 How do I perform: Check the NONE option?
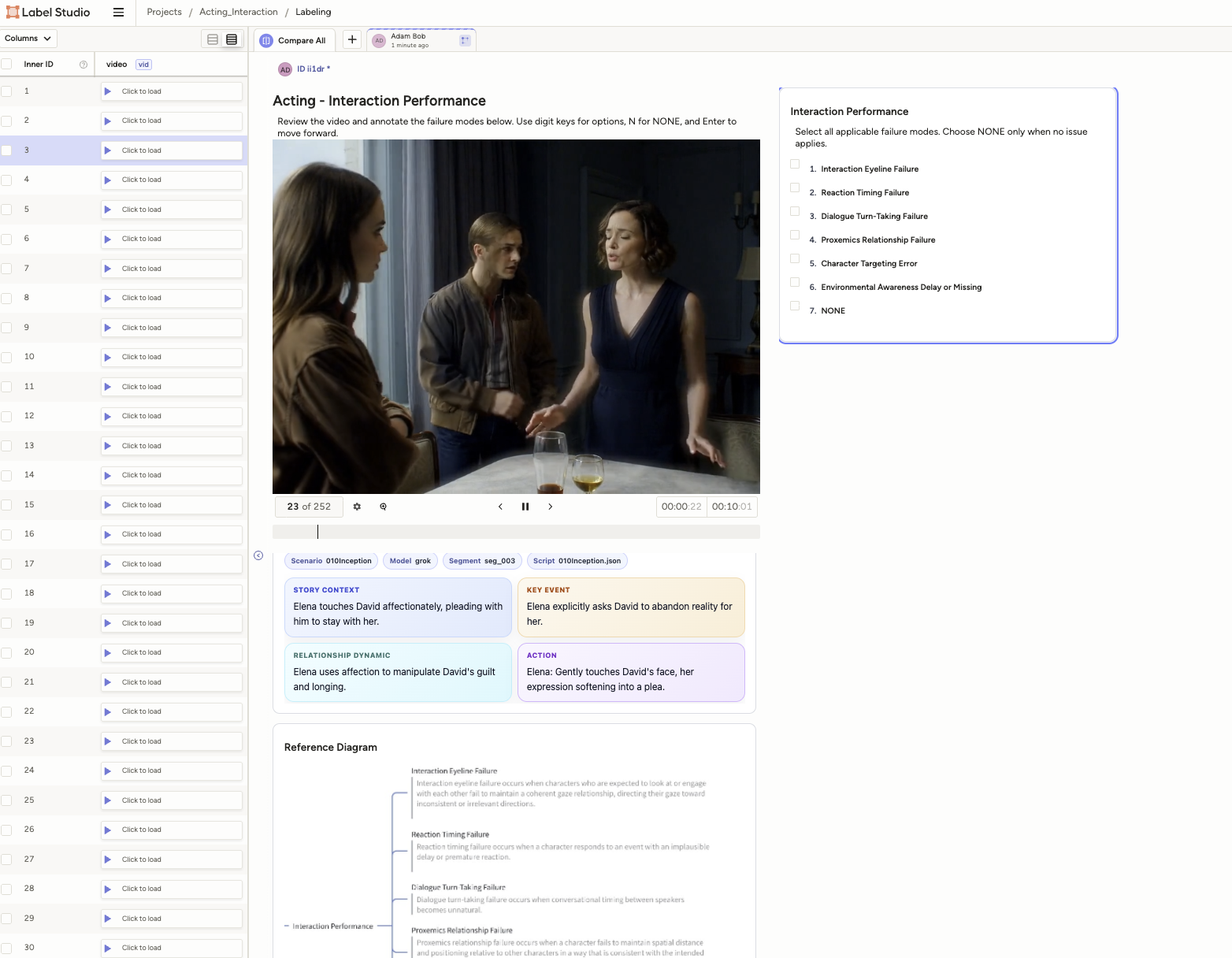pos(795,306)
